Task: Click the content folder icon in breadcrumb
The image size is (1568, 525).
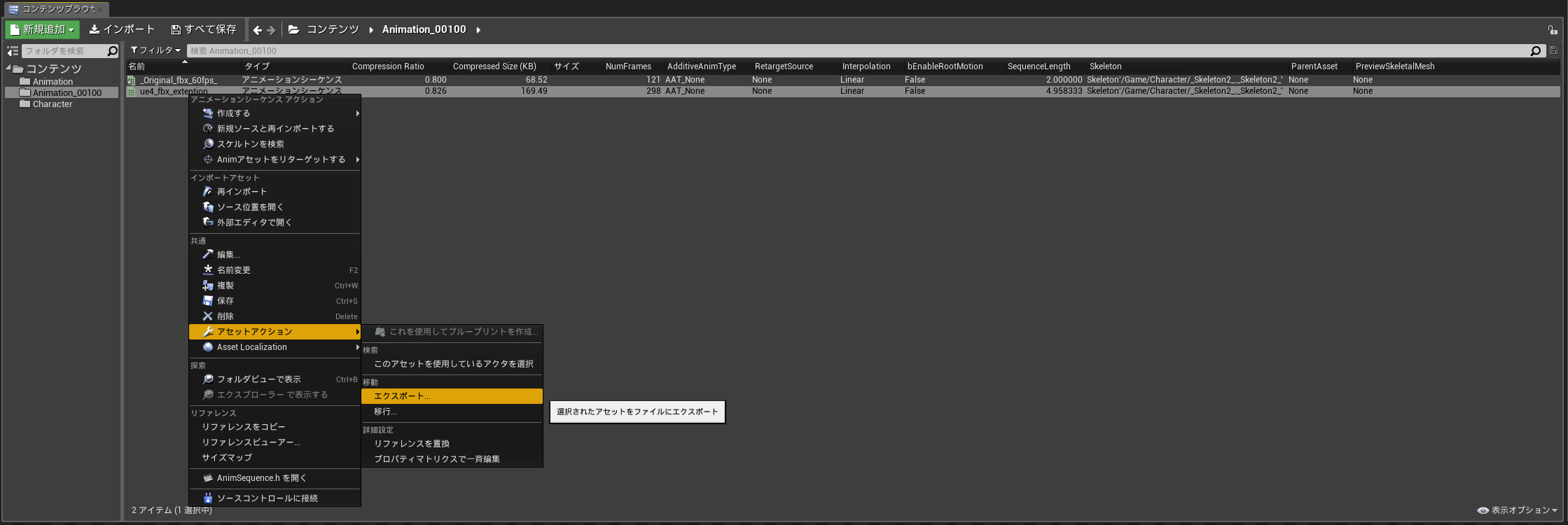Action: (294, 29)
